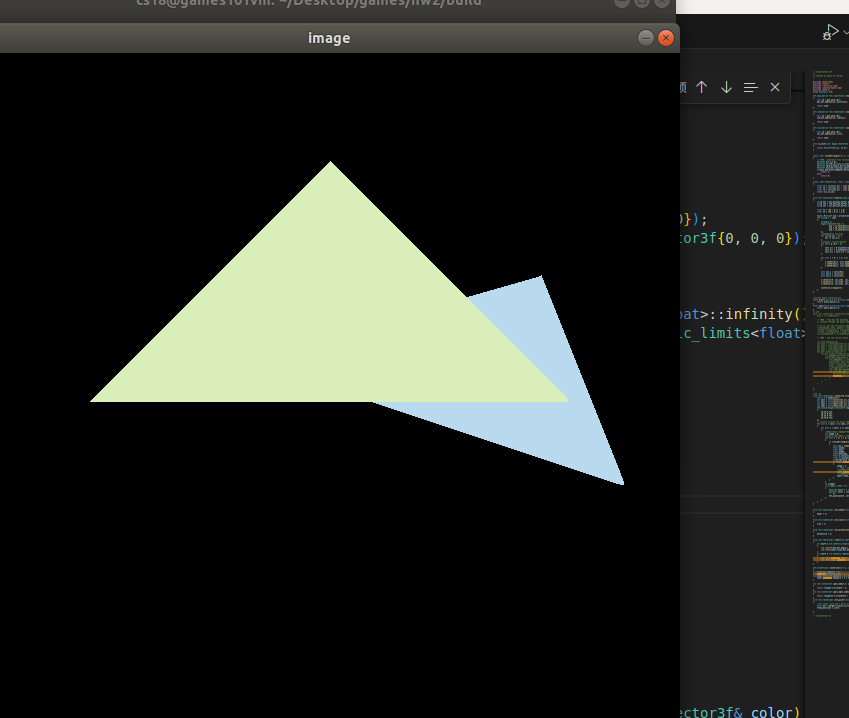Screen dimensions: 849x718
Task: Click the image window title bar
Action: point(329,38)
